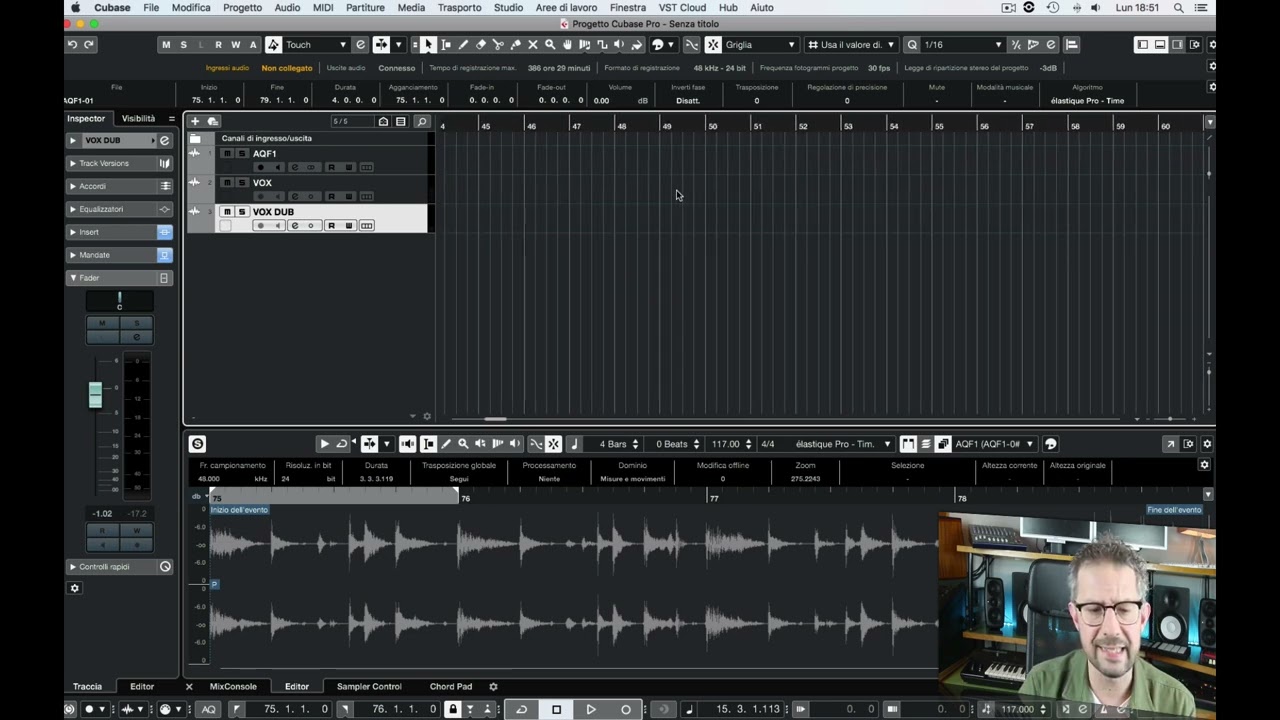Open the MIDI menu
This screenshot has height=720, width=1280.
(322, 7)
